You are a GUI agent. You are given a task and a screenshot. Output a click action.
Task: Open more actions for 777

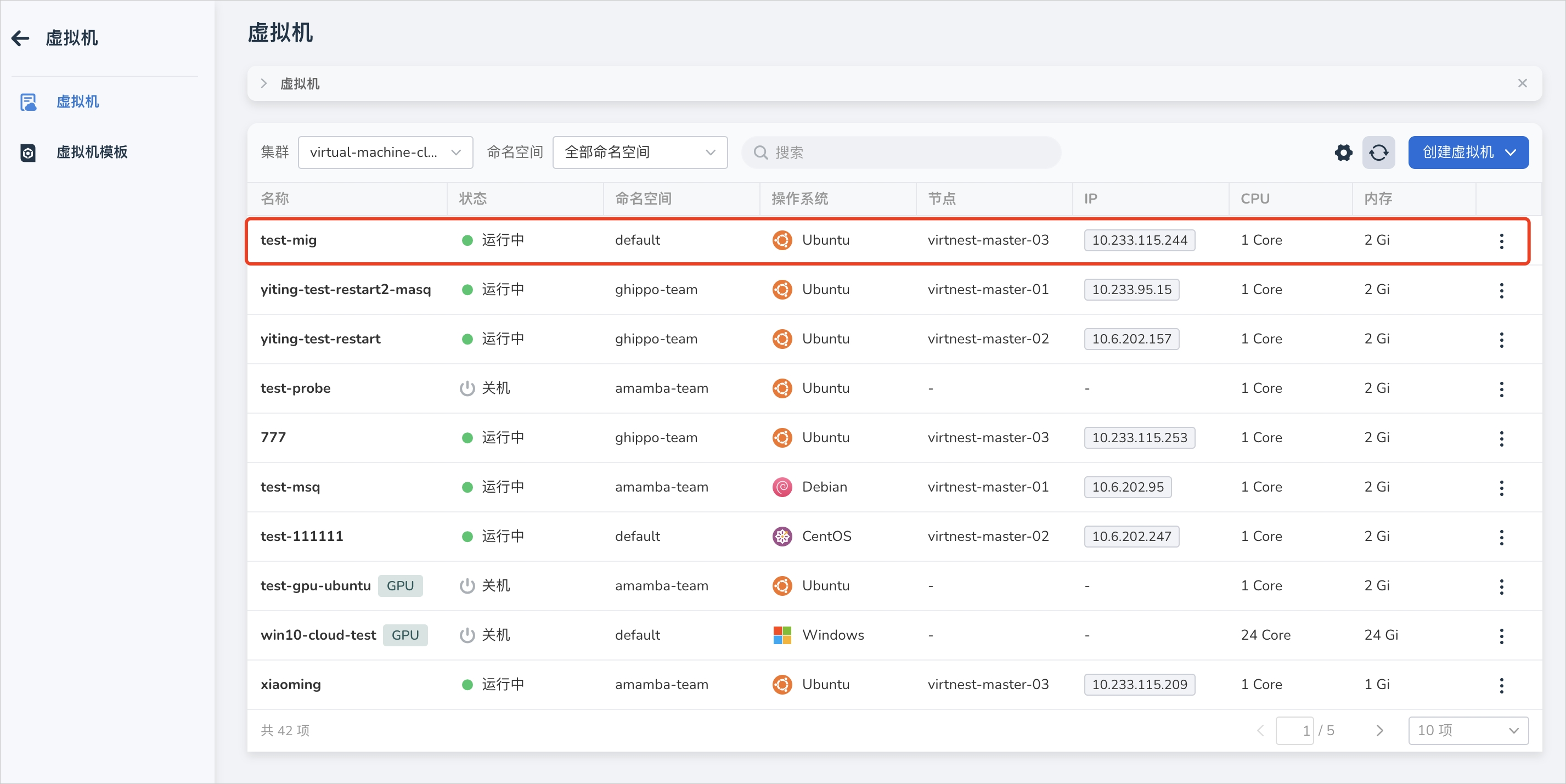[1501, 439]
